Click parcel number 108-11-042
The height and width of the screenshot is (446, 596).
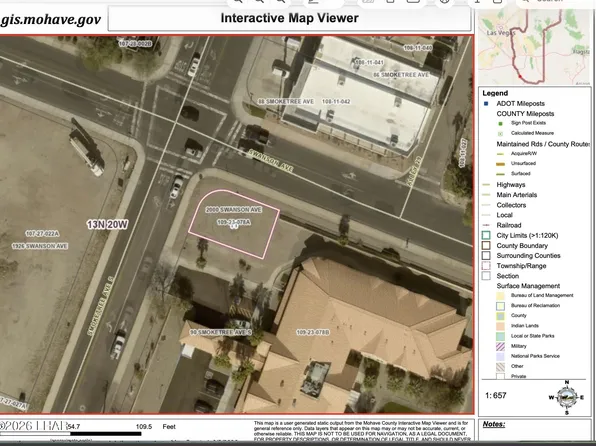[x=336, y=102]
